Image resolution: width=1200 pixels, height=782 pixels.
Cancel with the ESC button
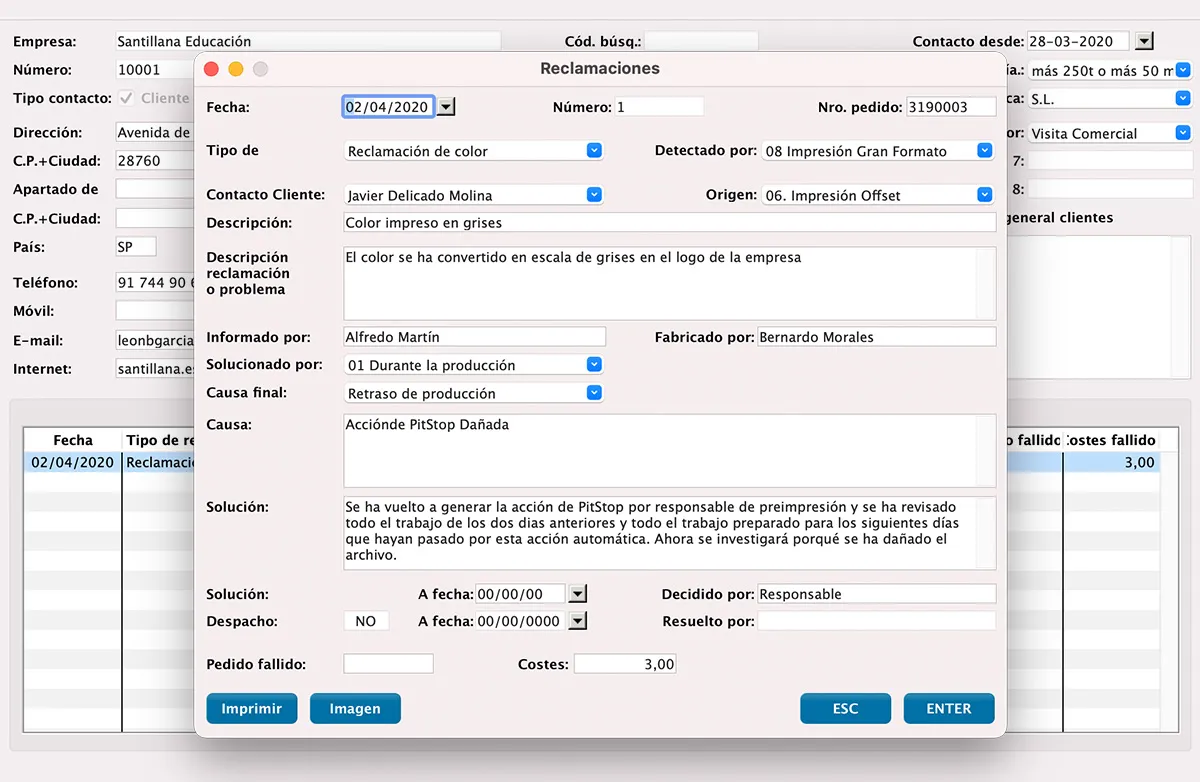coord(845,709)
